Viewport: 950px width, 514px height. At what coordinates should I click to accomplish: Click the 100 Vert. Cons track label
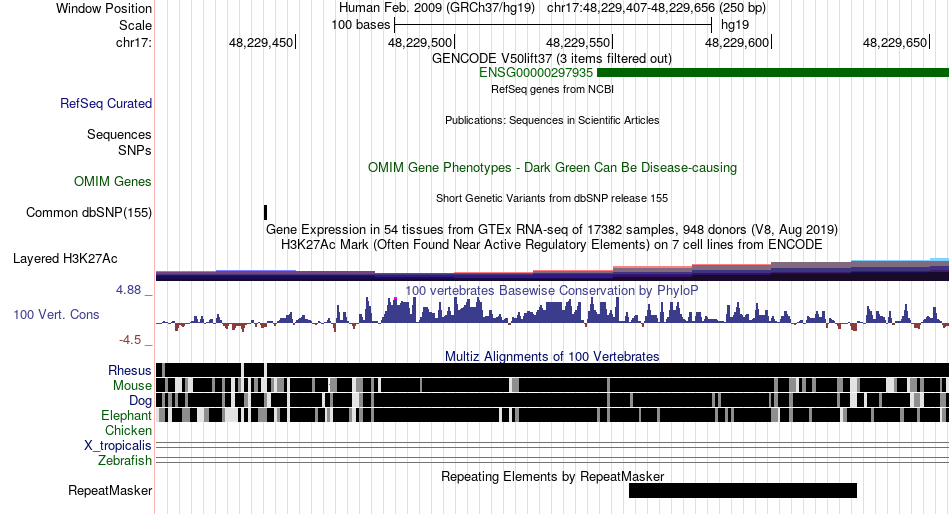click(x=56, y=315)
